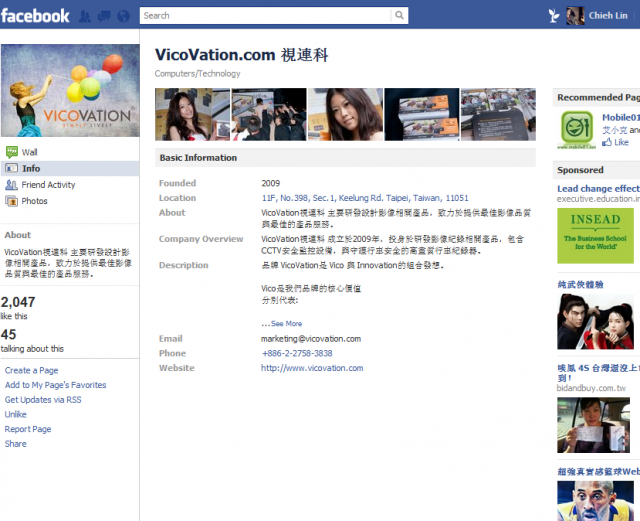Click About heading in left sidebar
640x521 pixels.
pyautogui.click(x=18, y=235)
